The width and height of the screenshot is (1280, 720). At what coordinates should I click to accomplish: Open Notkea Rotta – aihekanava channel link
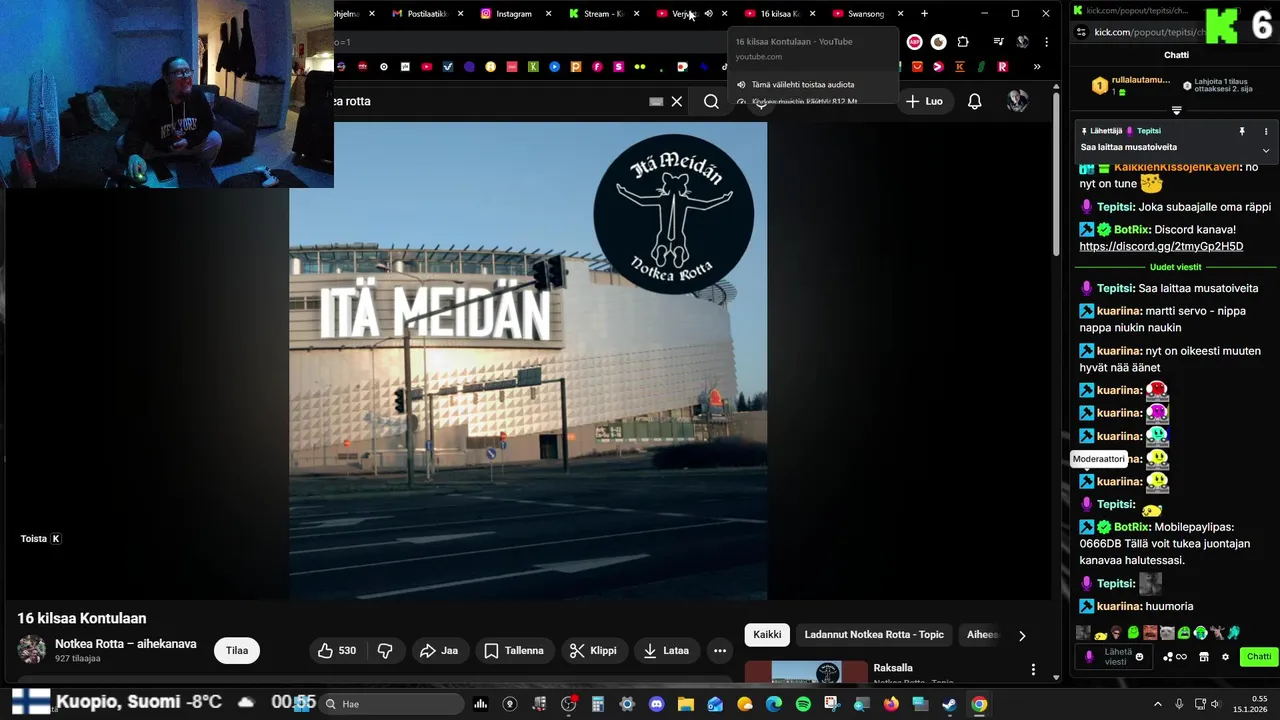[125, 644]
